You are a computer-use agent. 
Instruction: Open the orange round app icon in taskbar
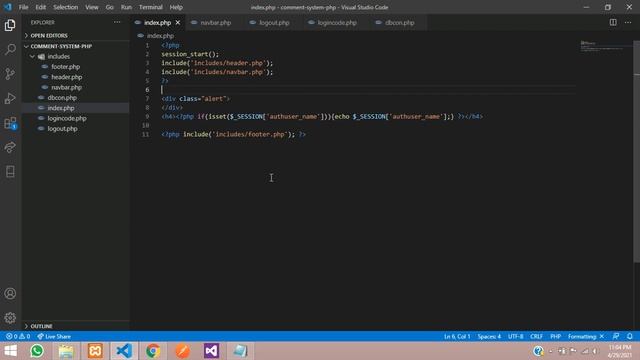[182, 351]
